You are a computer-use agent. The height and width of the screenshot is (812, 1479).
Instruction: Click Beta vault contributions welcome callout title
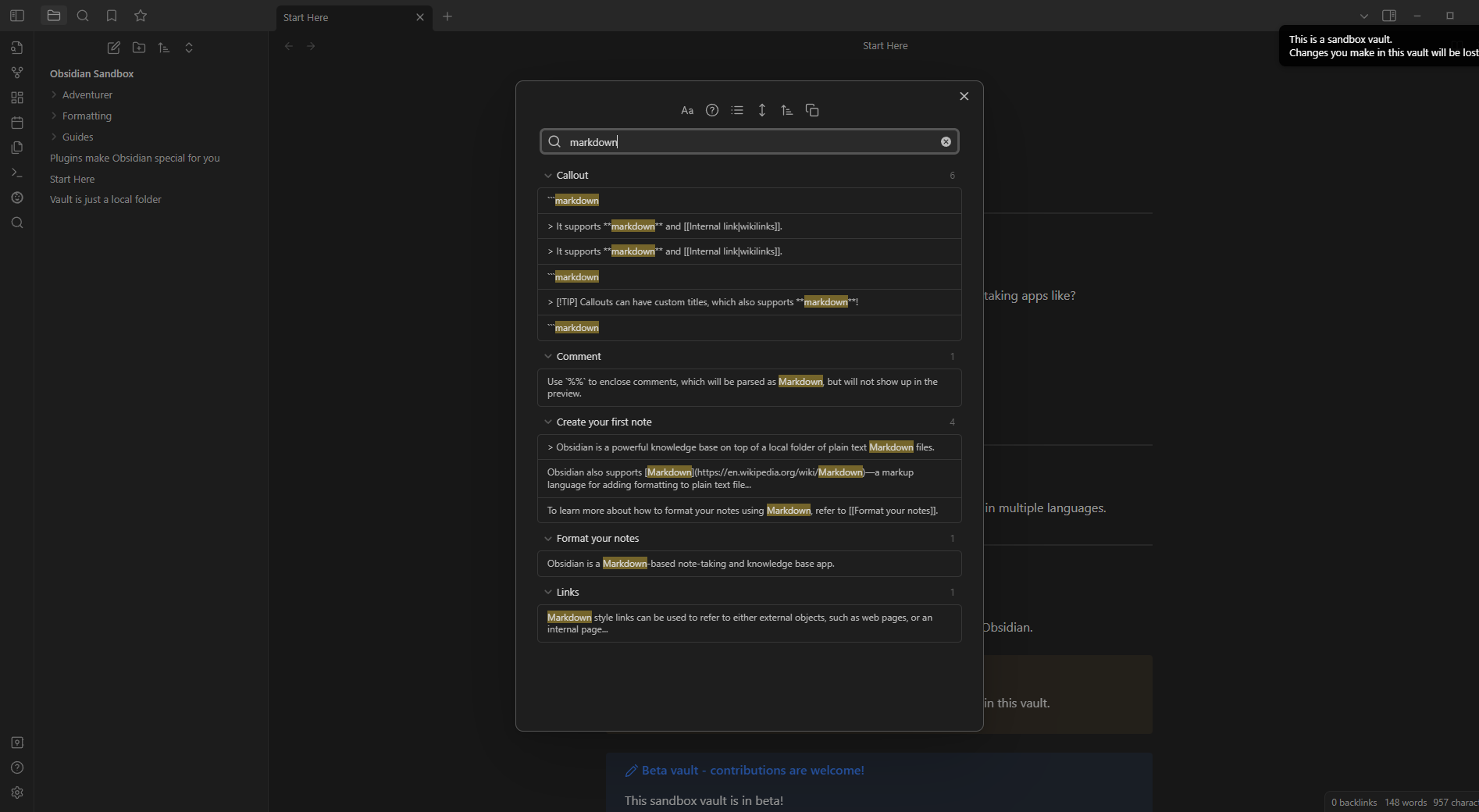753,771
